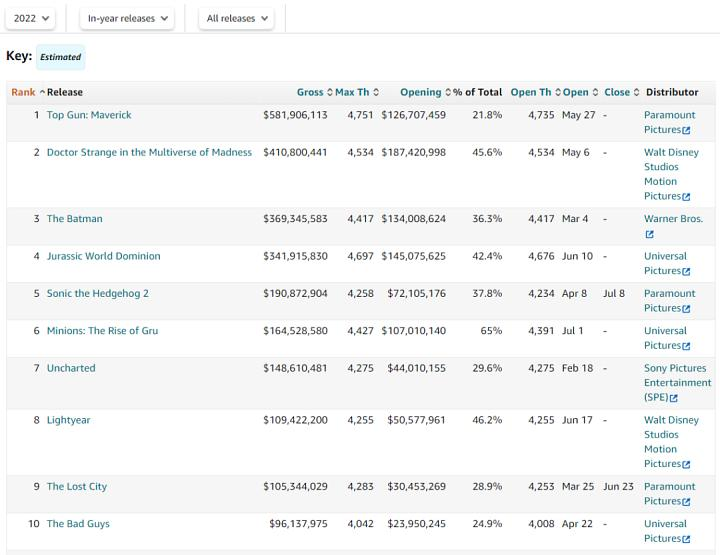
Task: Click the sort arrow icon beside Open Th
Action: coord(558,92)
